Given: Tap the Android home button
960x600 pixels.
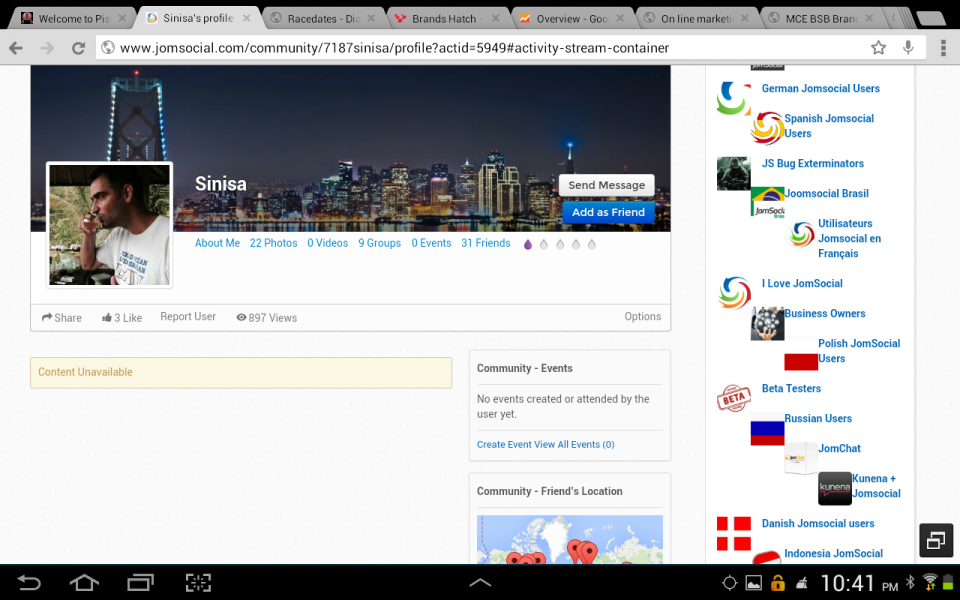Looking at the screenshot, I should 84,582.
